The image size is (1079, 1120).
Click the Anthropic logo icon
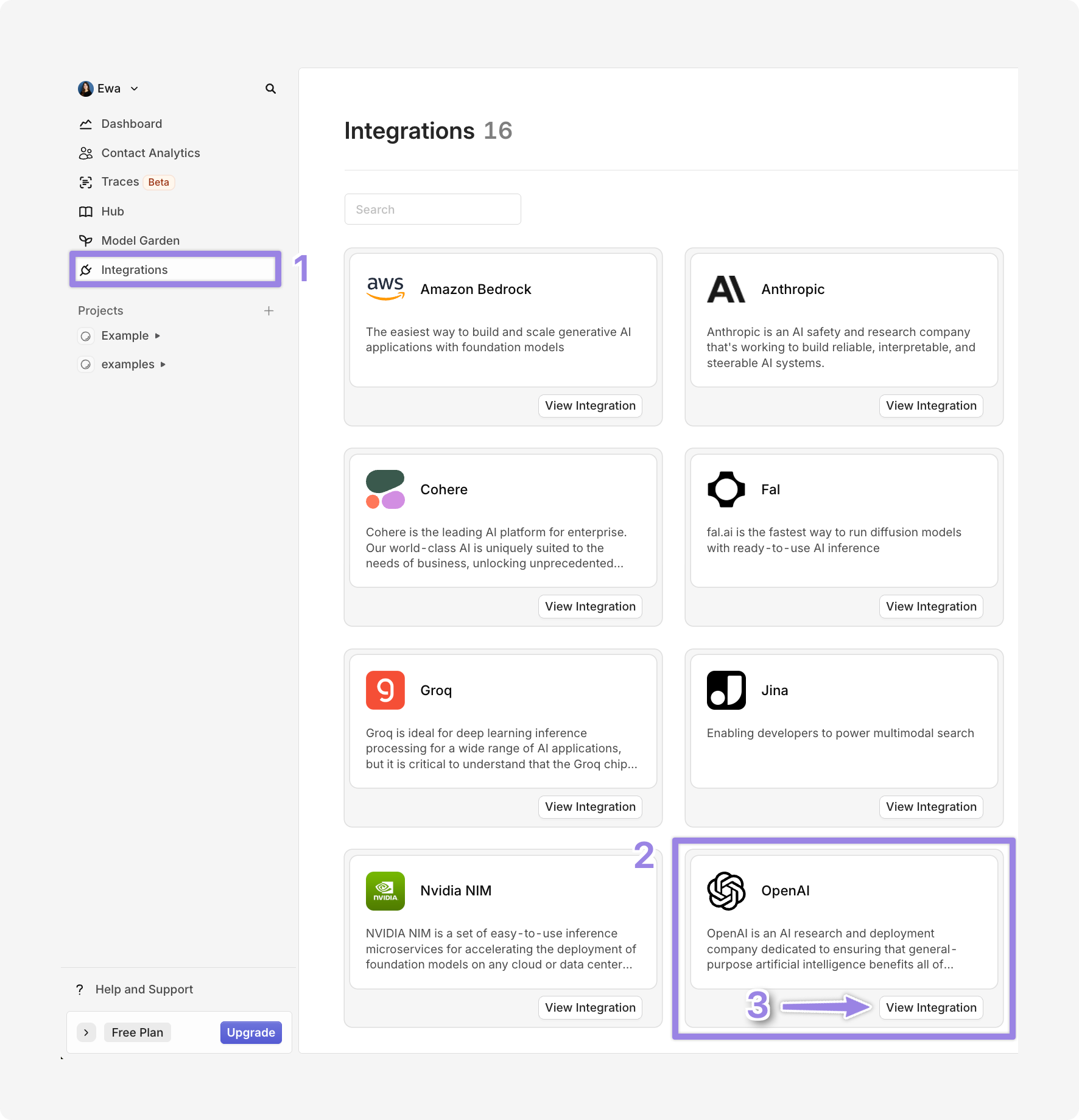tap(726, 289)
